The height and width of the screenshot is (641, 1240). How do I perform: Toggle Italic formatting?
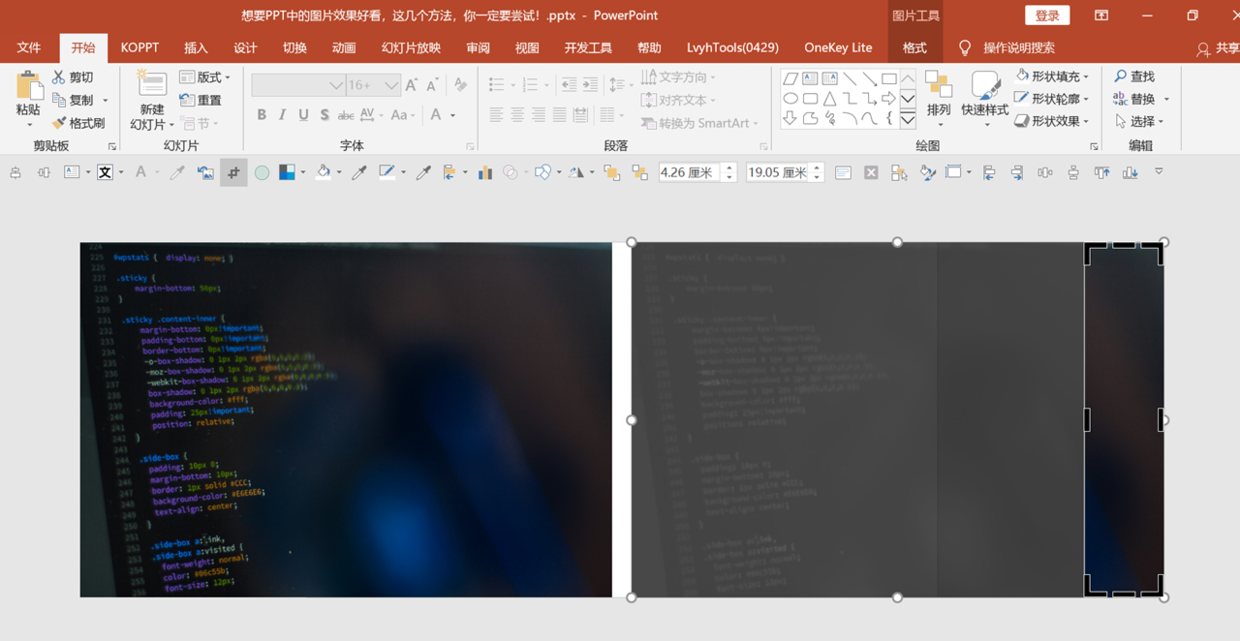click(x=282, y=115)
